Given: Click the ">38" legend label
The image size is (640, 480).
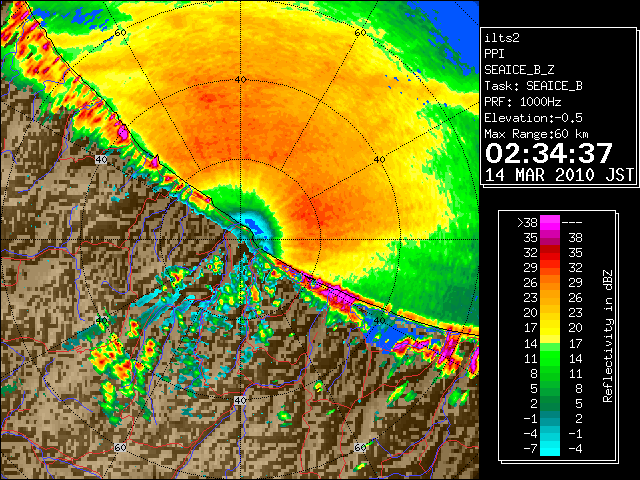Looking at the screenshot, I should coord(527,222).
